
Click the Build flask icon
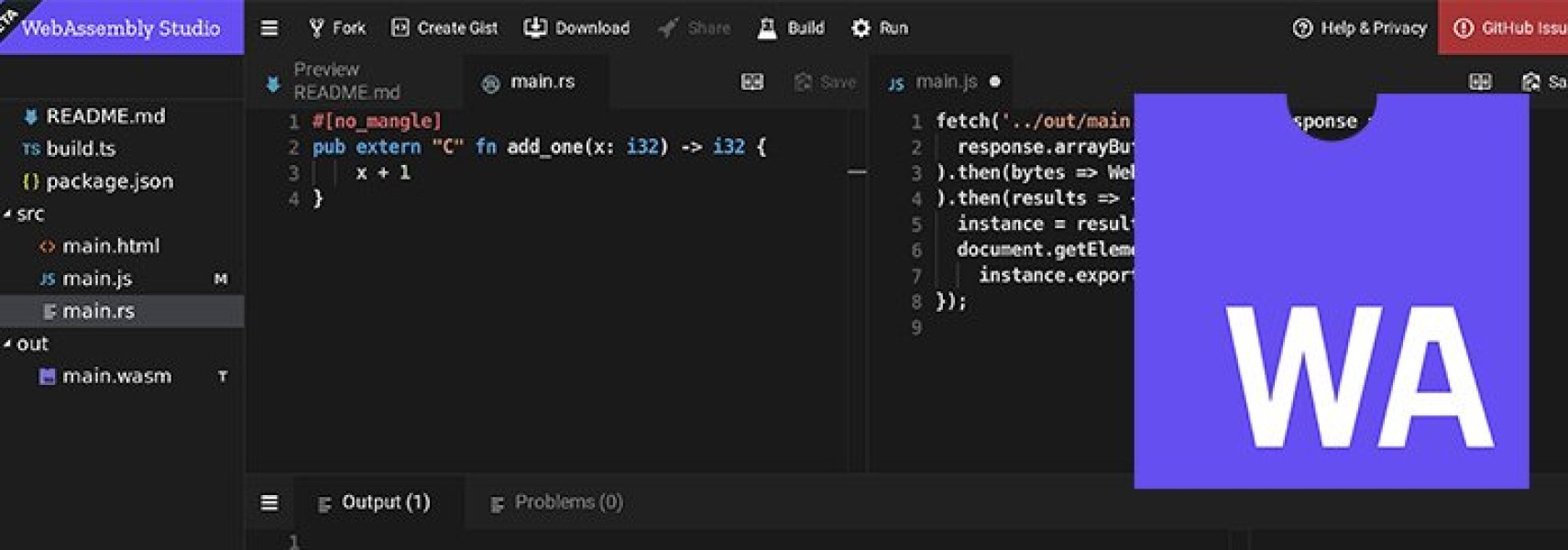(x=767, y=28)
